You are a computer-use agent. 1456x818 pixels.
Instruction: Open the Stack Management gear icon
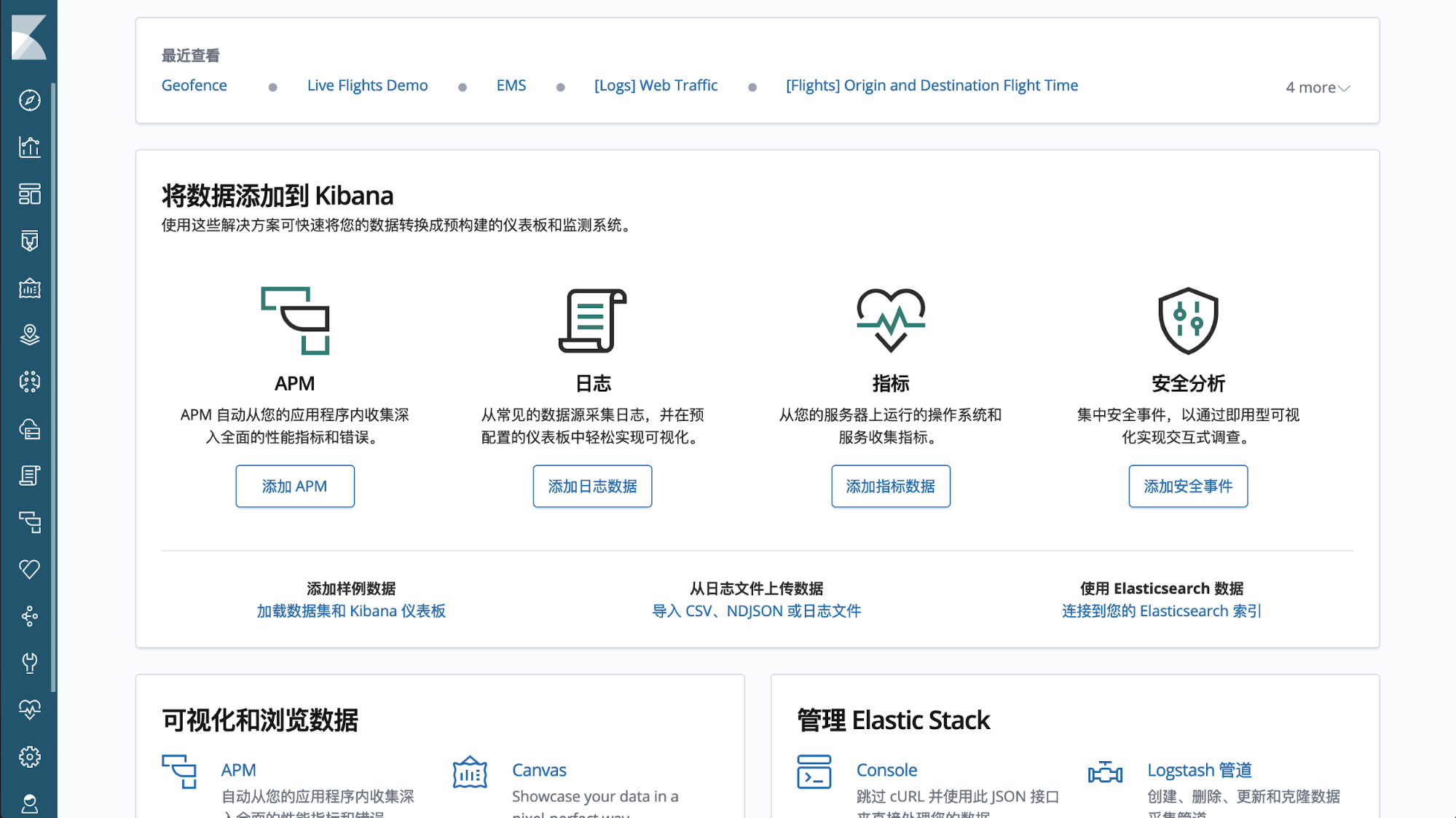click(29, 756)
